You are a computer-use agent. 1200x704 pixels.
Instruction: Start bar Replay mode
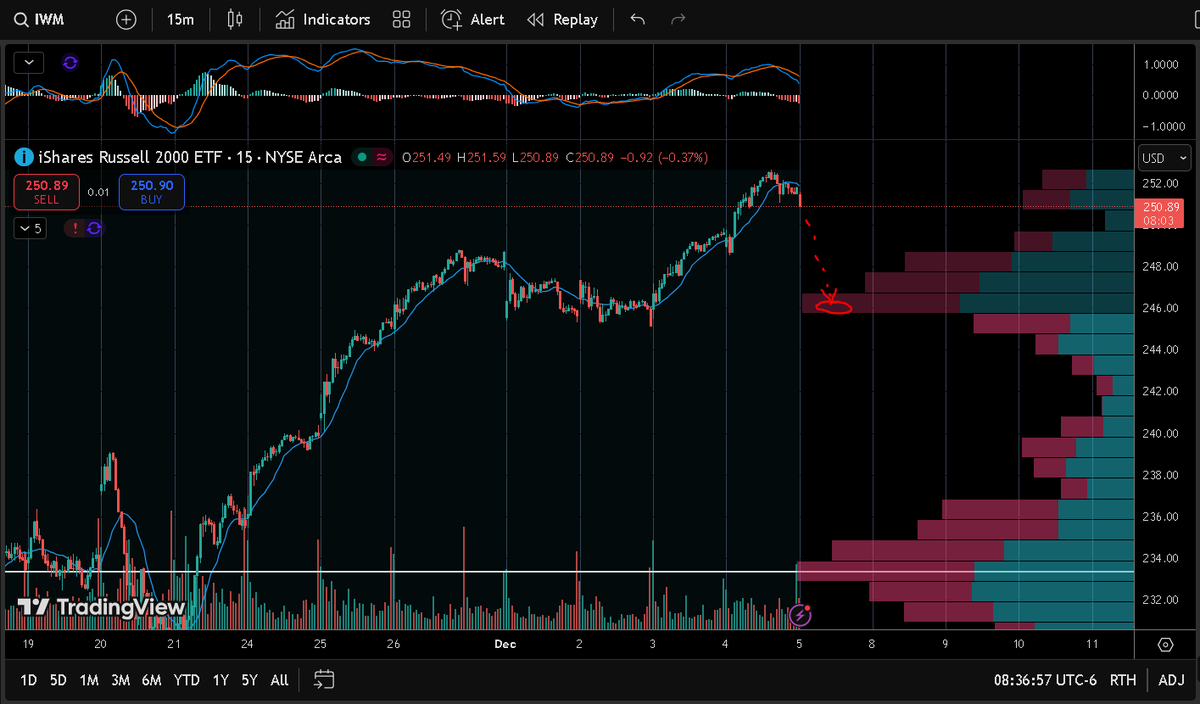pos(562,20)
